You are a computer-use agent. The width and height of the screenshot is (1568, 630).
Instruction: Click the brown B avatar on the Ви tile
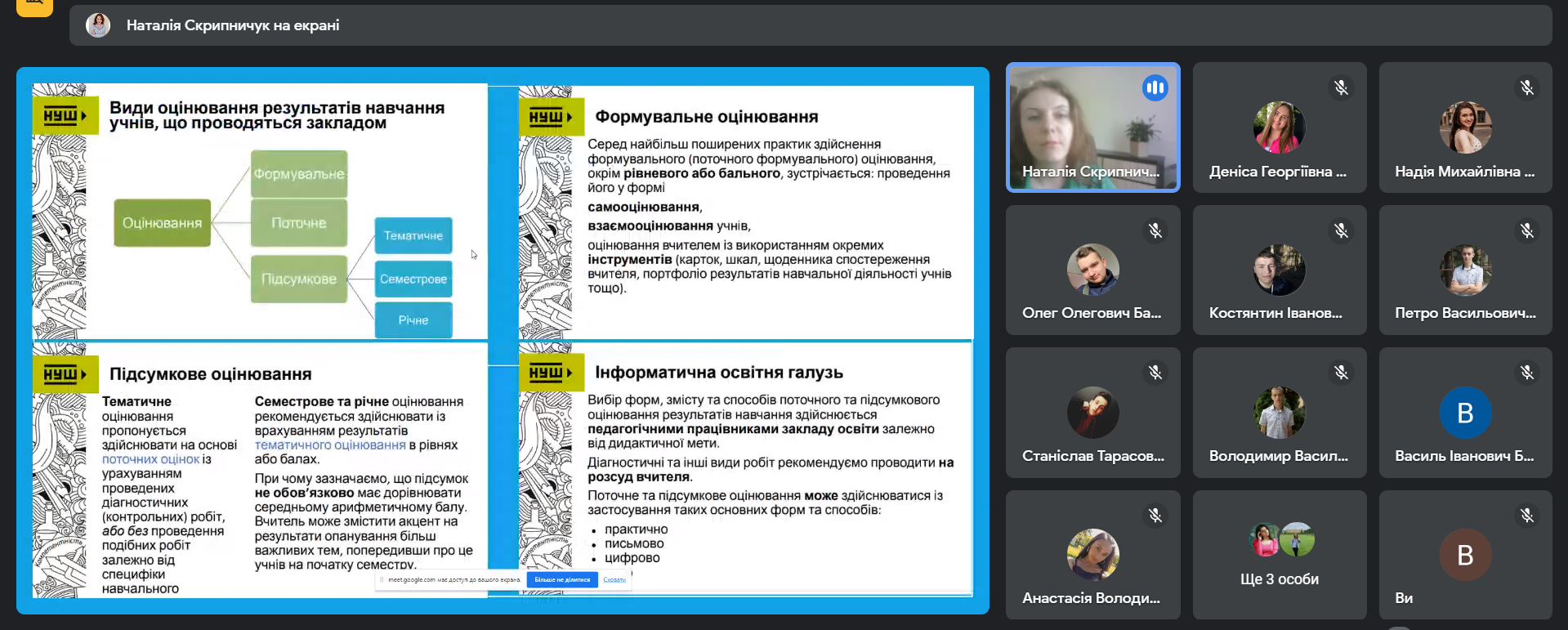pos(1466,555)
